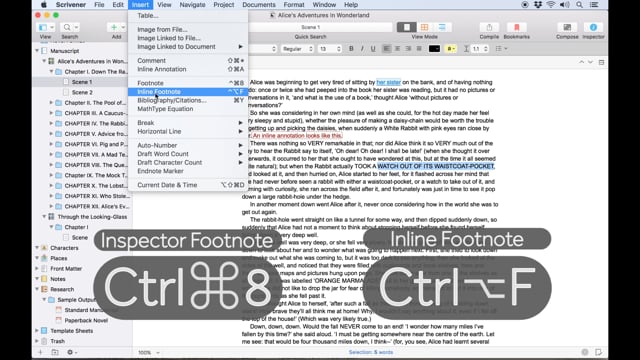Toggle underline formatting
Image resolution: width=640 pixels, height=360 pixels.
[x=373, y=49]
